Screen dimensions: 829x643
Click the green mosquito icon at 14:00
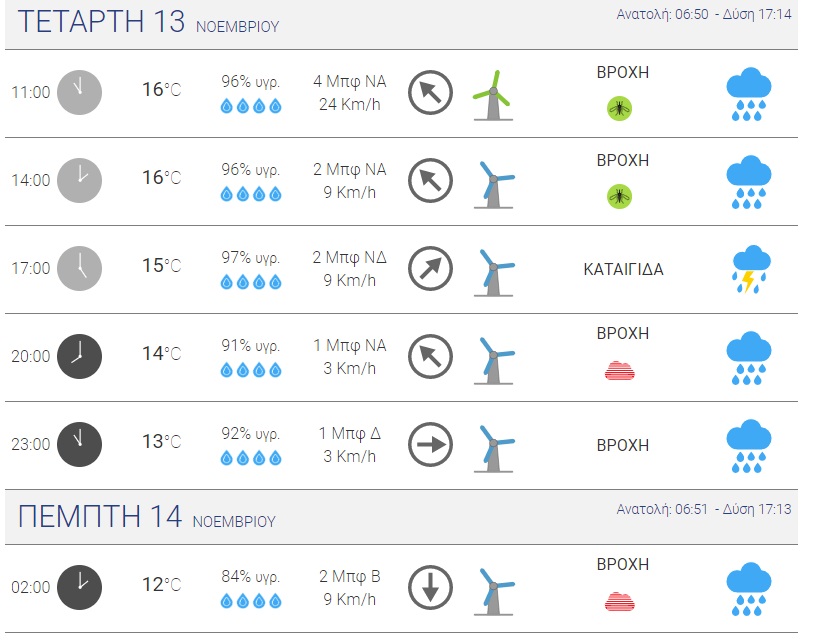620,196
